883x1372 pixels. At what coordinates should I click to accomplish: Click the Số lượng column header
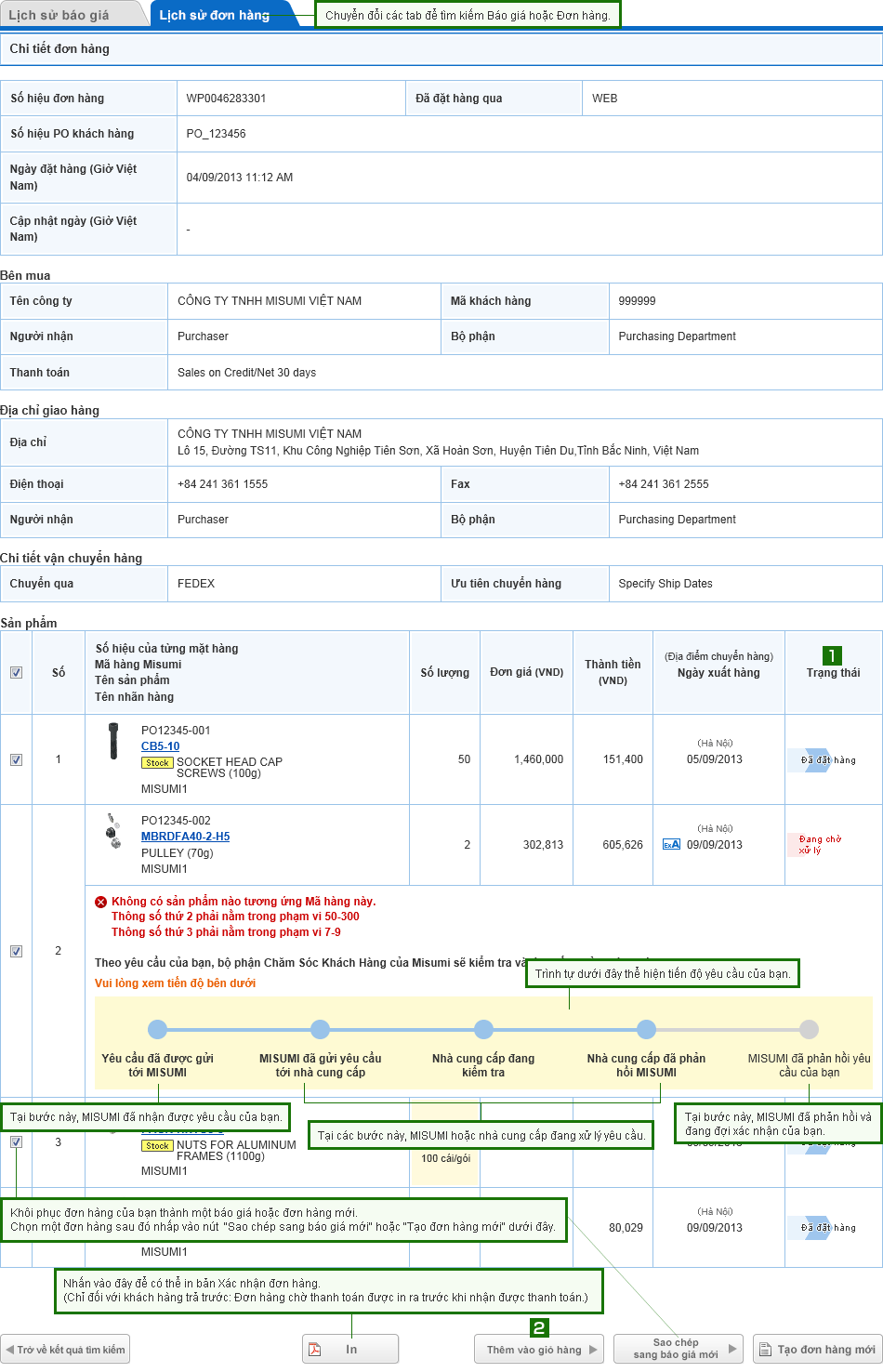444,673
